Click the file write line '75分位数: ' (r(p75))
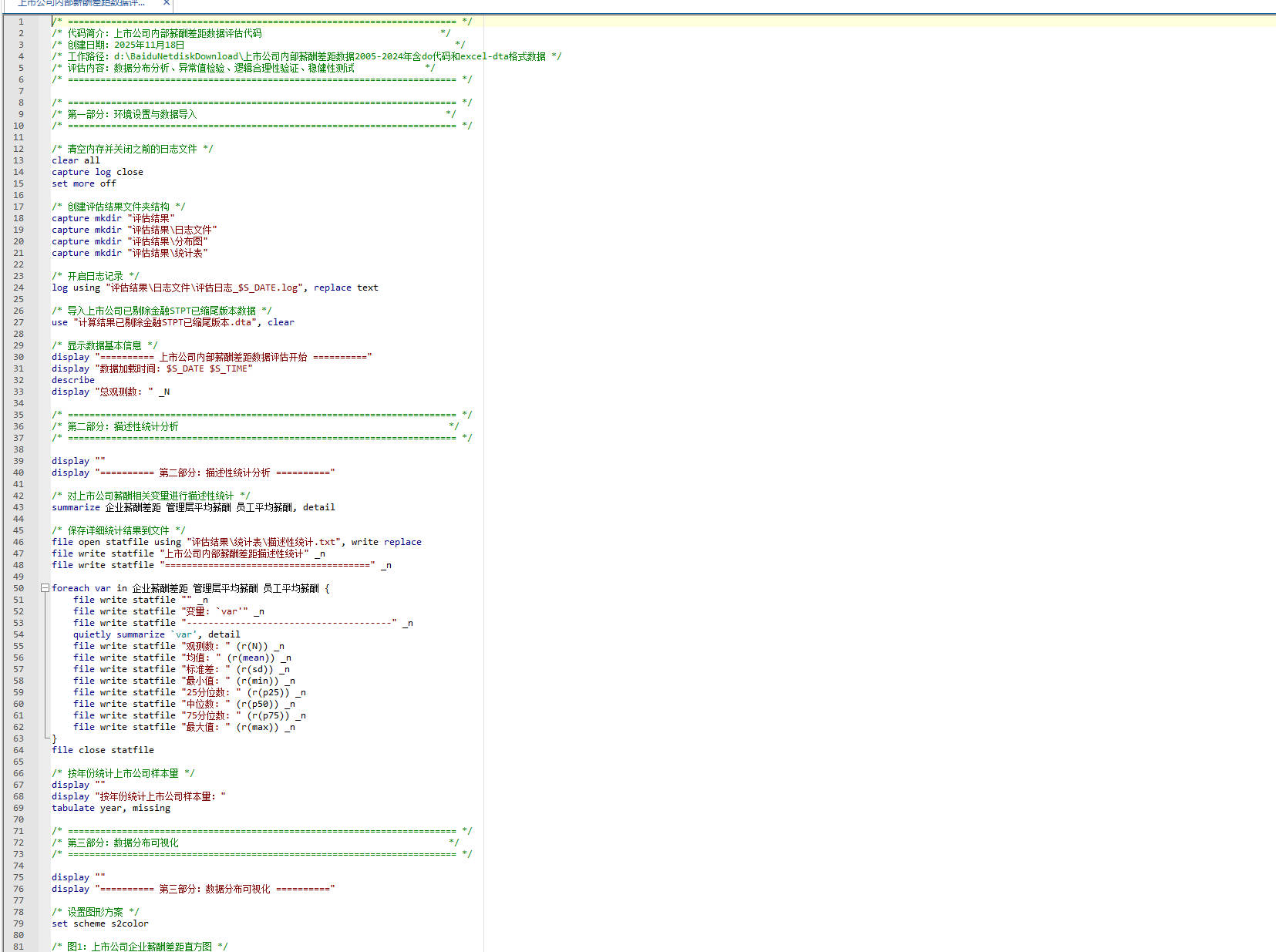1276x952 pixels. click(x=190, y=715)
